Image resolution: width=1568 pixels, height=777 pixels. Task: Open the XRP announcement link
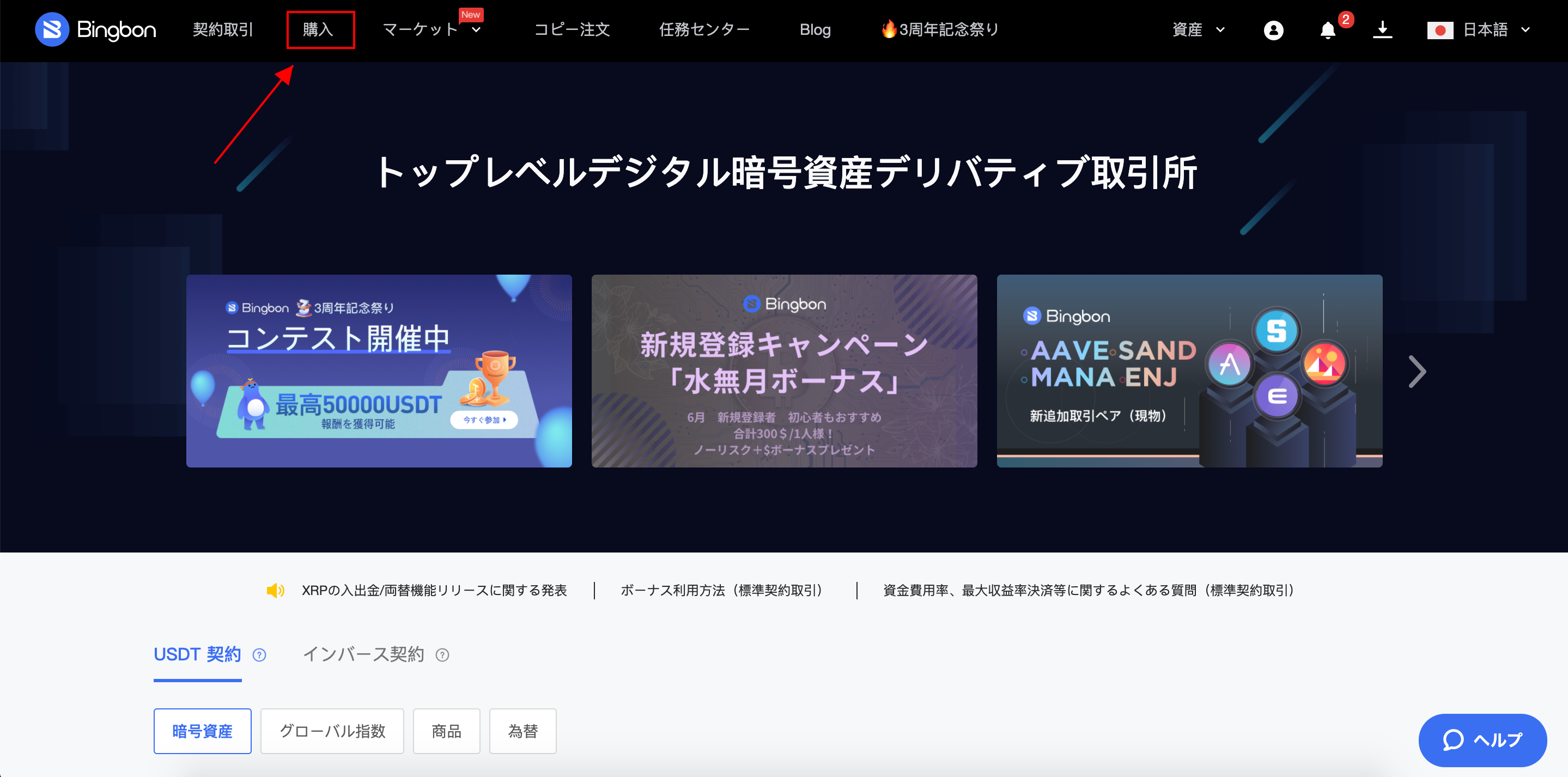pos(434,590)
